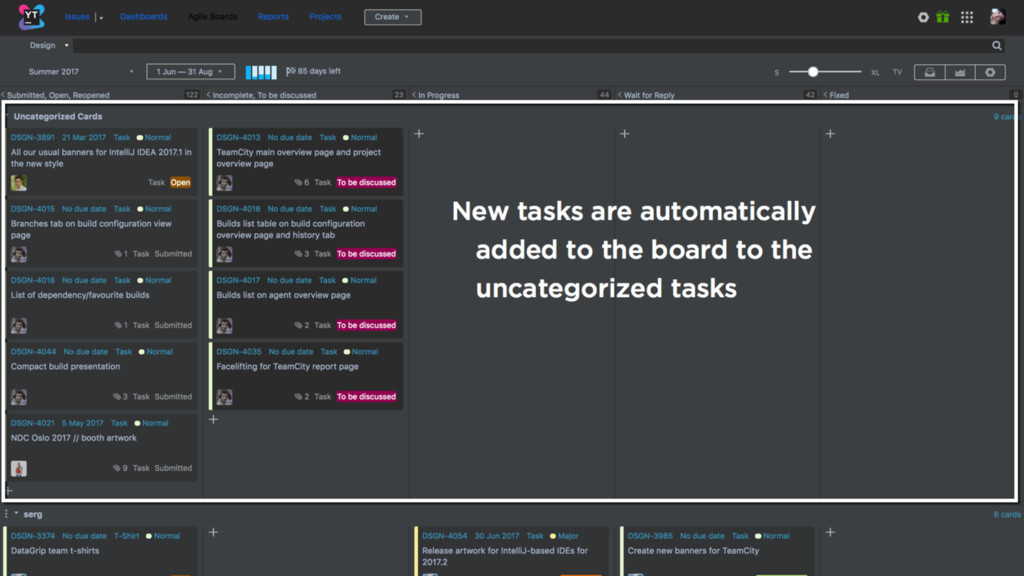Screen dimensions: 1024x576
Task: Open the Design board selector dropdown
Action: pos(49,45)
